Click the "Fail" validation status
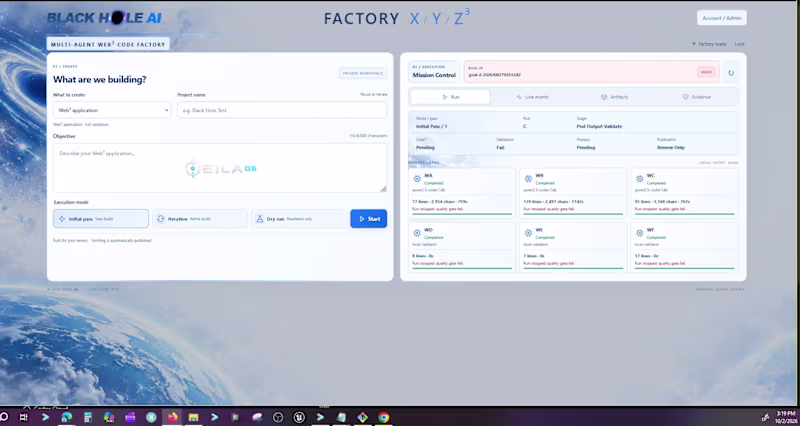Viewport: 800px width, 426px height. [500, 147]
